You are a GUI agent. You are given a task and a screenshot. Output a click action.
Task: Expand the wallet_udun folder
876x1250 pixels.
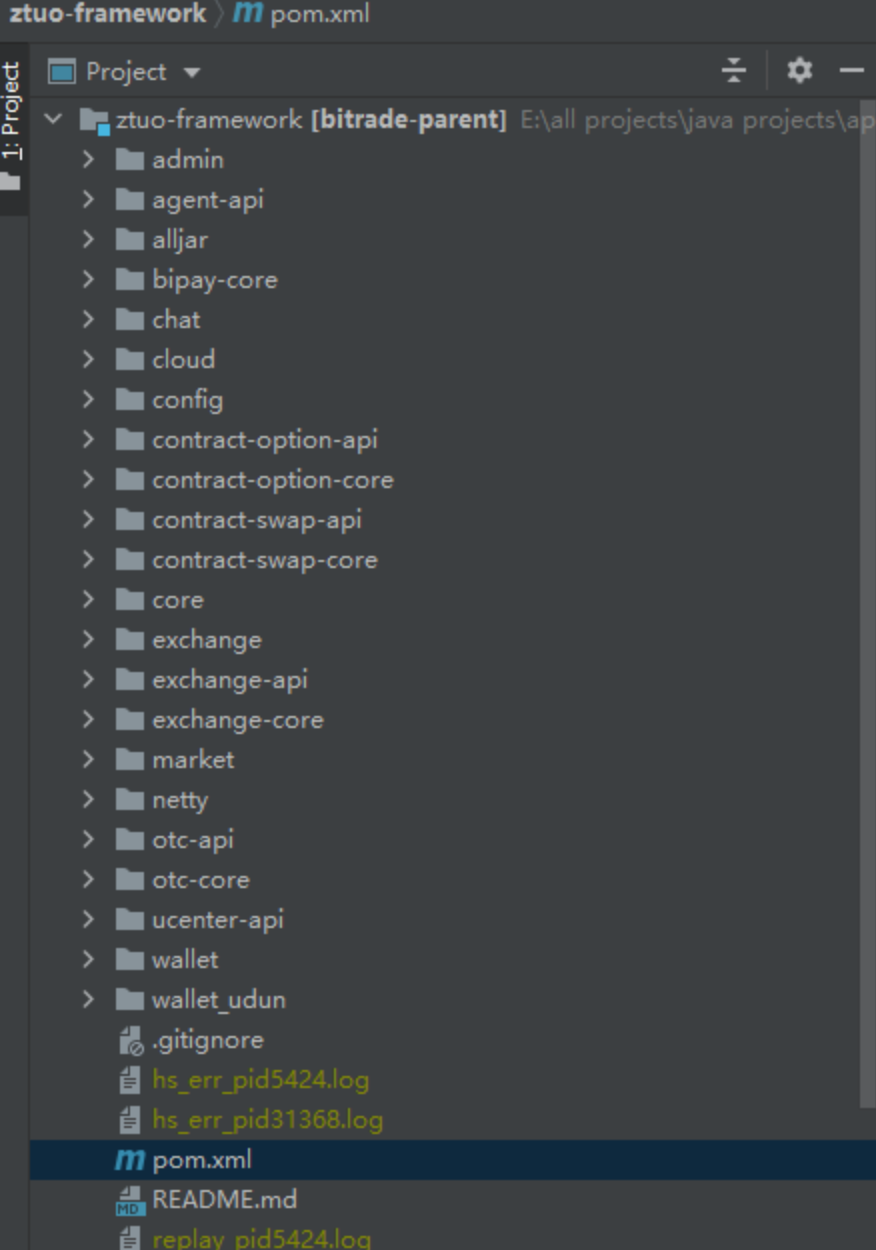pyautogui.click(x=88, y=1000)
